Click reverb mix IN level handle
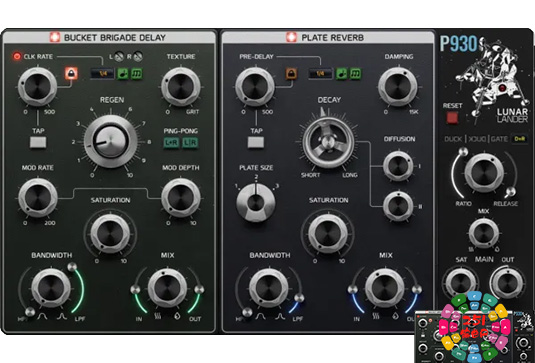 pyautogui.click(x=353, y=290)
